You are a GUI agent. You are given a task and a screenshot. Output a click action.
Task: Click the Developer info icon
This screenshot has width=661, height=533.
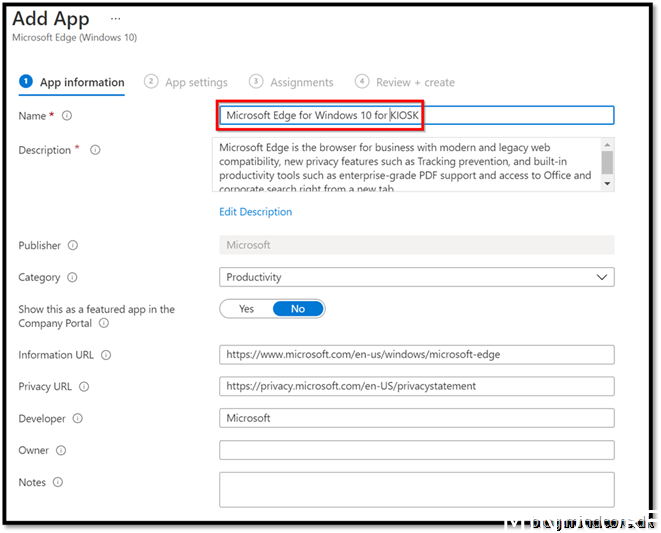click(79, 418)
